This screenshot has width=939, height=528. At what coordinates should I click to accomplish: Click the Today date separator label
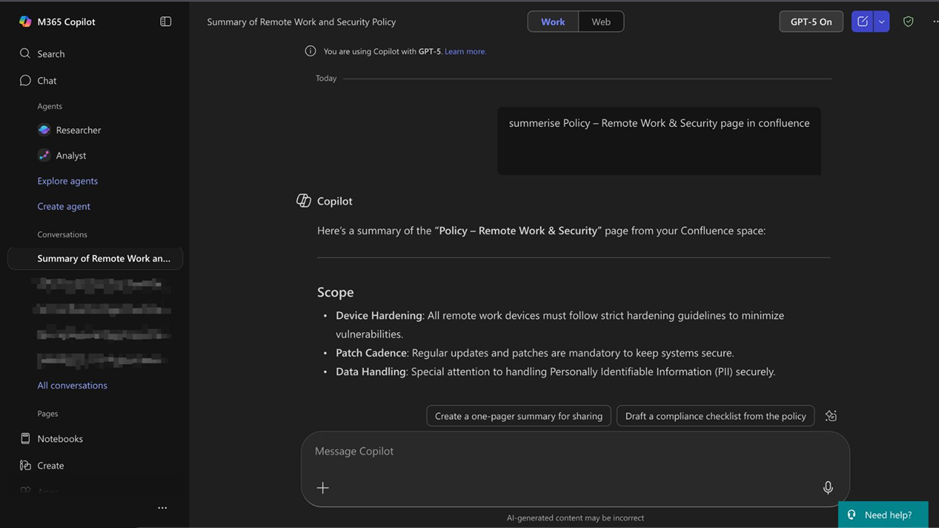[x=326, y=78]
